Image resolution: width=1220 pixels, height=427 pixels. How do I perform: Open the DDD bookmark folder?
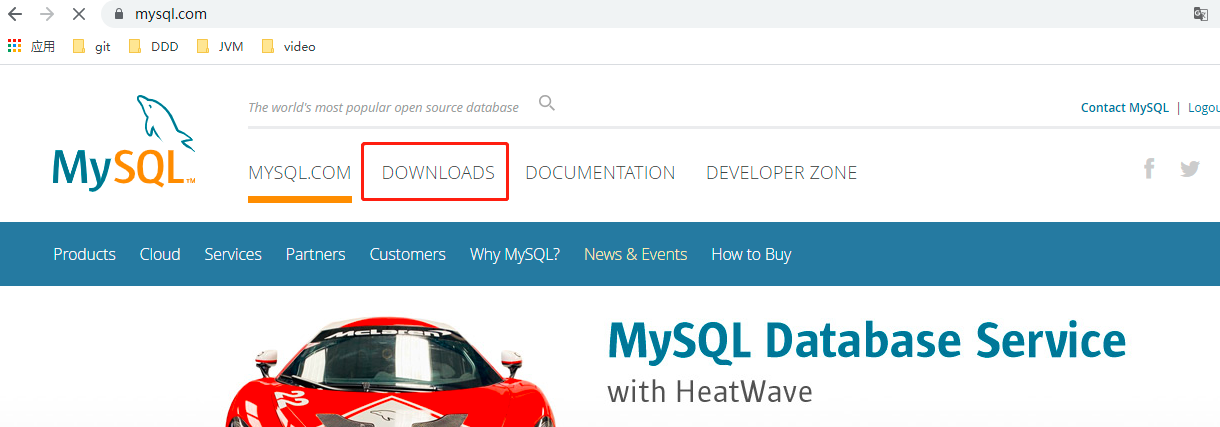click(x=153, y=46)
